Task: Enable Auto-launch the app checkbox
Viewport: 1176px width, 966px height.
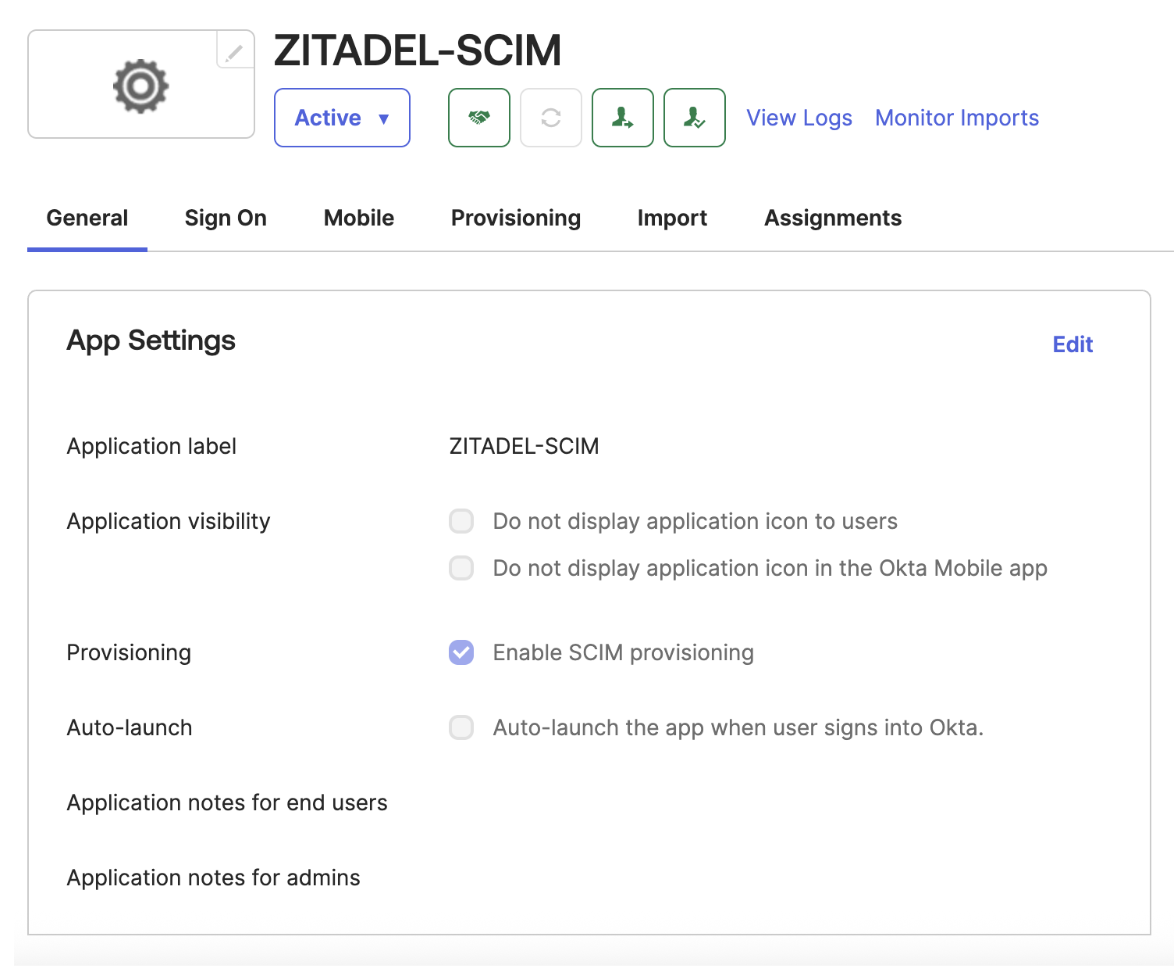Action: point(461,728)
